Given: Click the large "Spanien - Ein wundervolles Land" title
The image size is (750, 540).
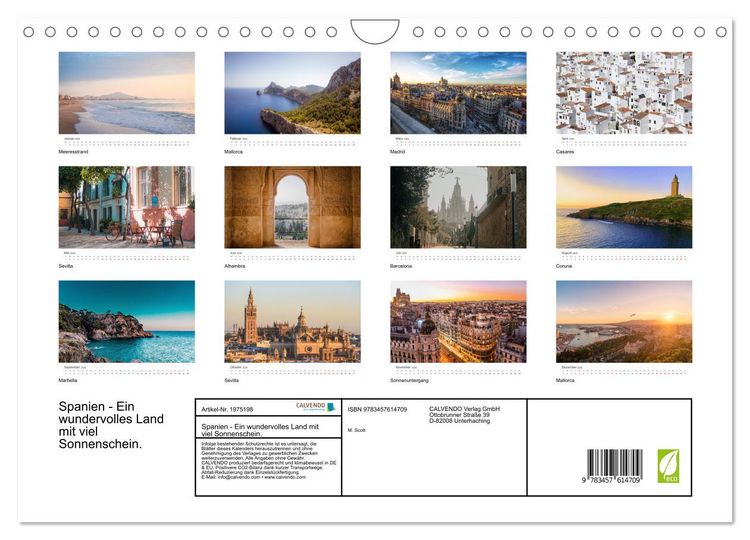Looking at the screenshot, I should point(111,425).
